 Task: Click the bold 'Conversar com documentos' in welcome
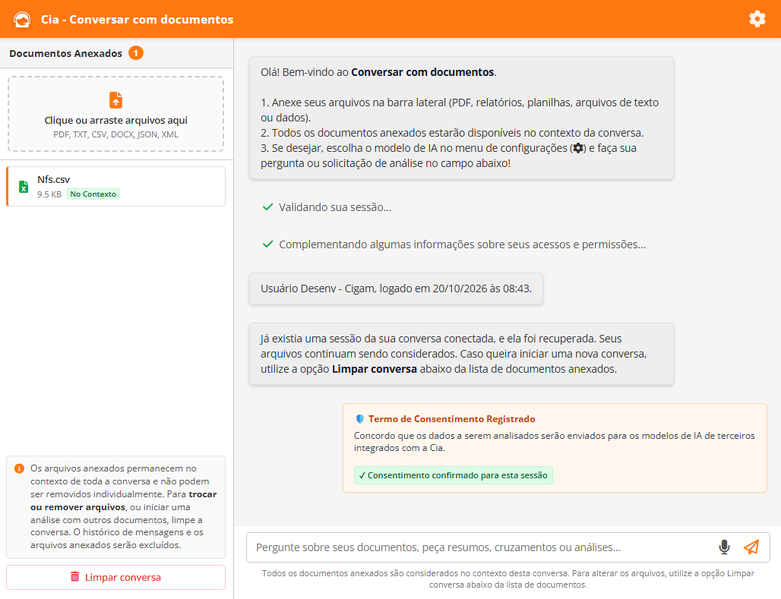tap(422, 72)
